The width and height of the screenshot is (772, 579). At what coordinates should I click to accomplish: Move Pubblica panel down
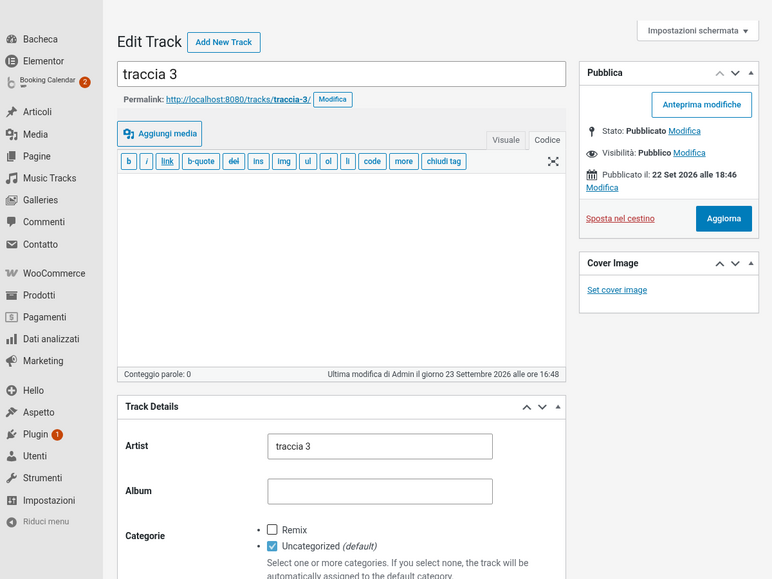[x=735, y=73]
